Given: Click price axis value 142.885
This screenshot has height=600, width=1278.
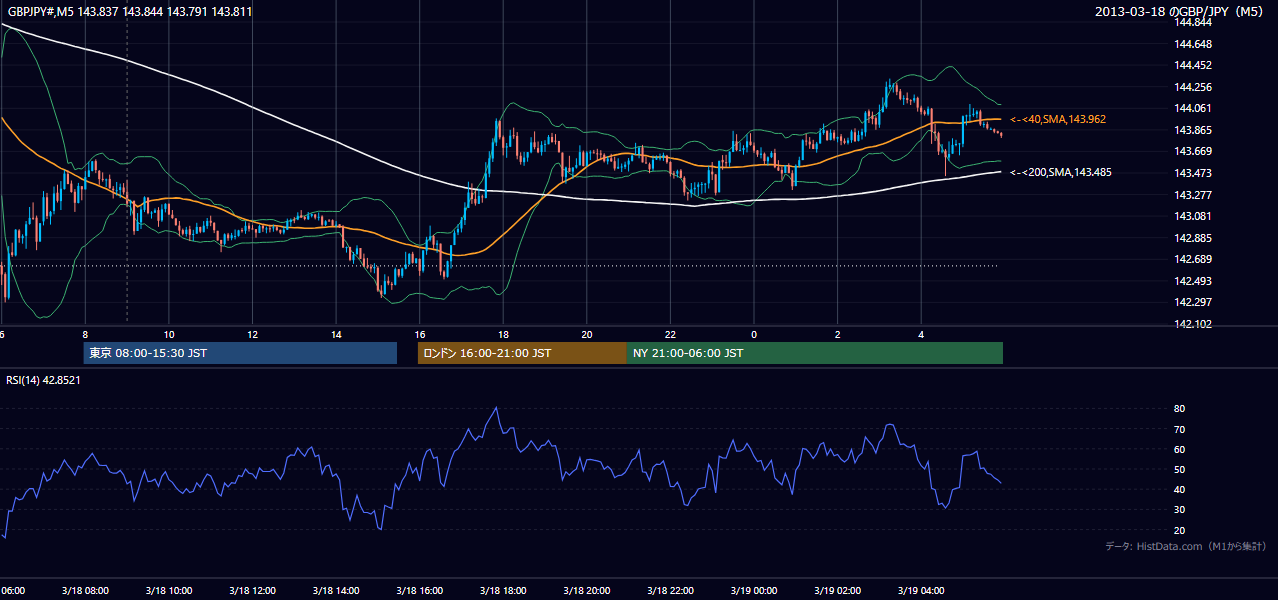Looking at the screenshot, I should [x=1194, y=238].
